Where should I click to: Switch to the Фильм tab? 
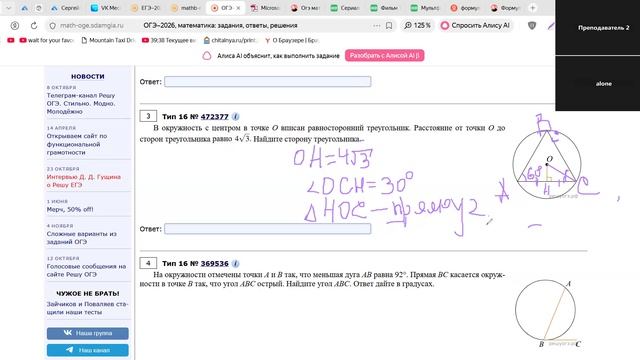pyautogui.click(x=384, y=8)
